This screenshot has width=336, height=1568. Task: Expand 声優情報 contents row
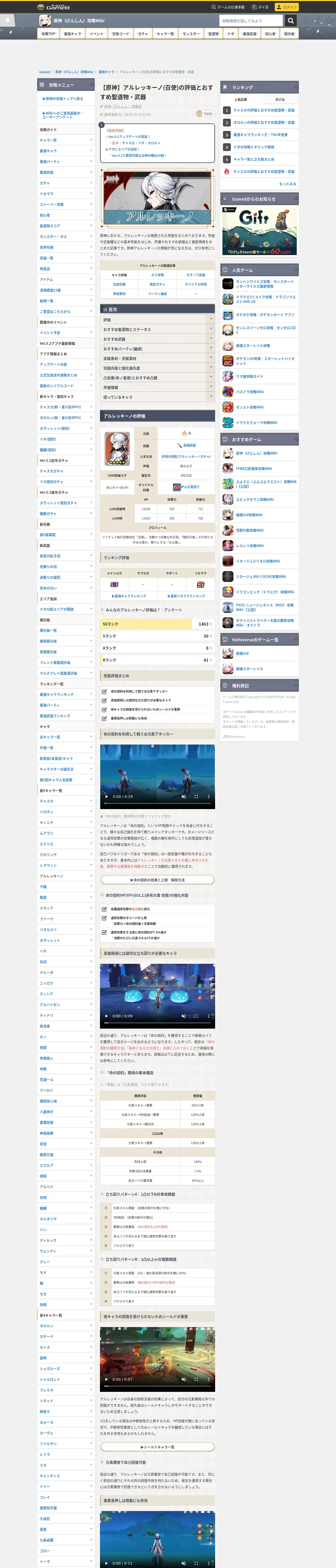tap(157, 387)
